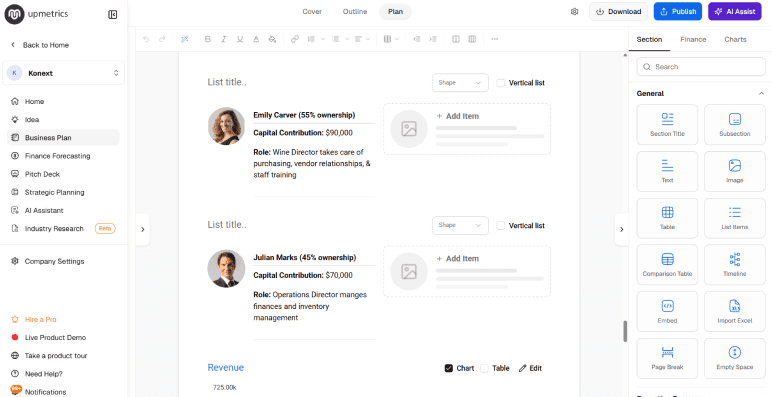The height and width of the screenshot is (397, 772).
Task: Add Item next to Emily Carver
Action: pyautogui.click(x=467, y=129)
